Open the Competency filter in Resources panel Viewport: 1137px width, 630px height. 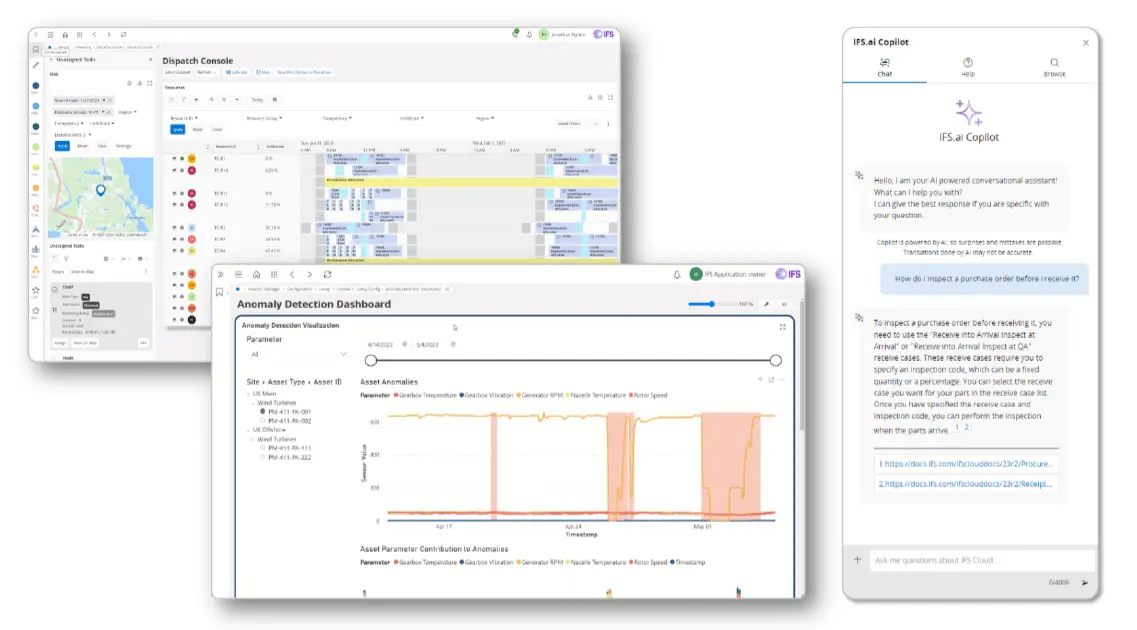tap(337, 118)
